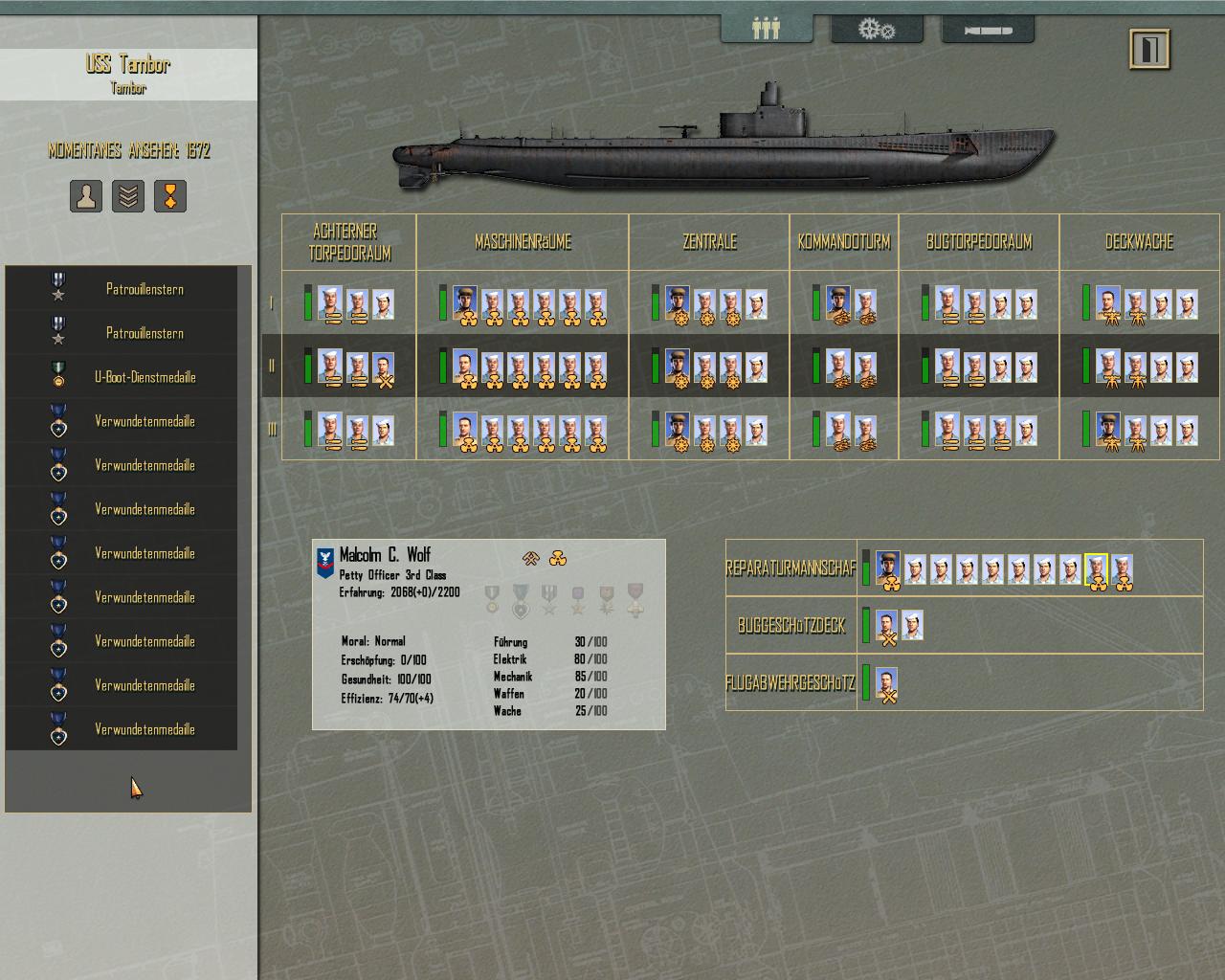Open the crew management tab
Viewport: 1225px width, 980px height.
coord(767,30)
